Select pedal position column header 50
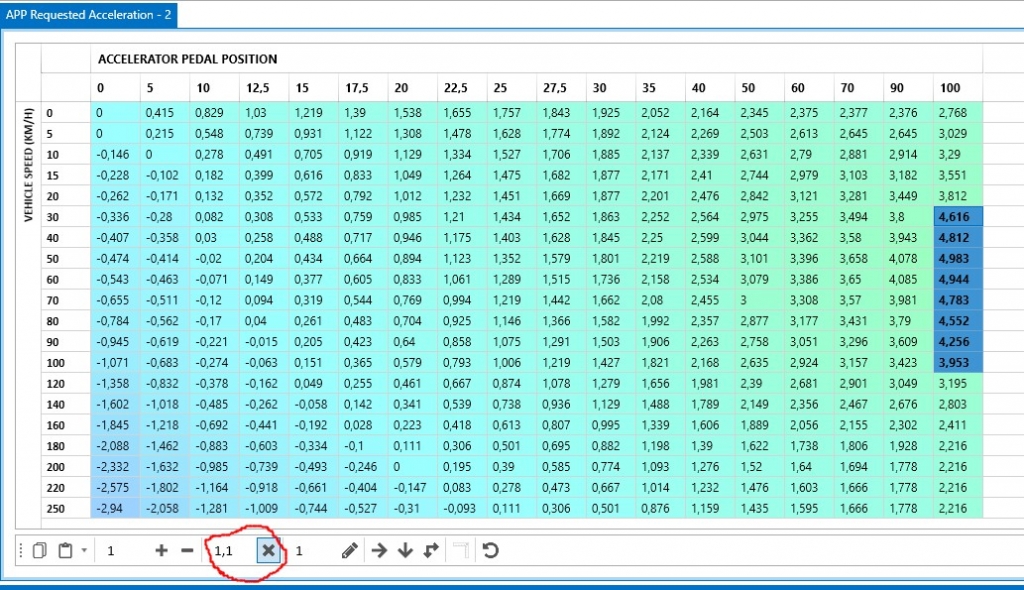 (x=760, y=88)
